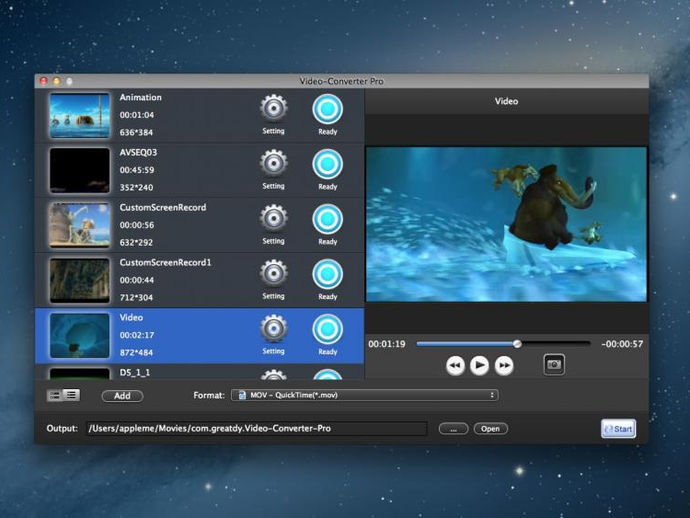Screen dimensions: 690x518
Task: Click the video preview frame
Action: click(506, 224)
